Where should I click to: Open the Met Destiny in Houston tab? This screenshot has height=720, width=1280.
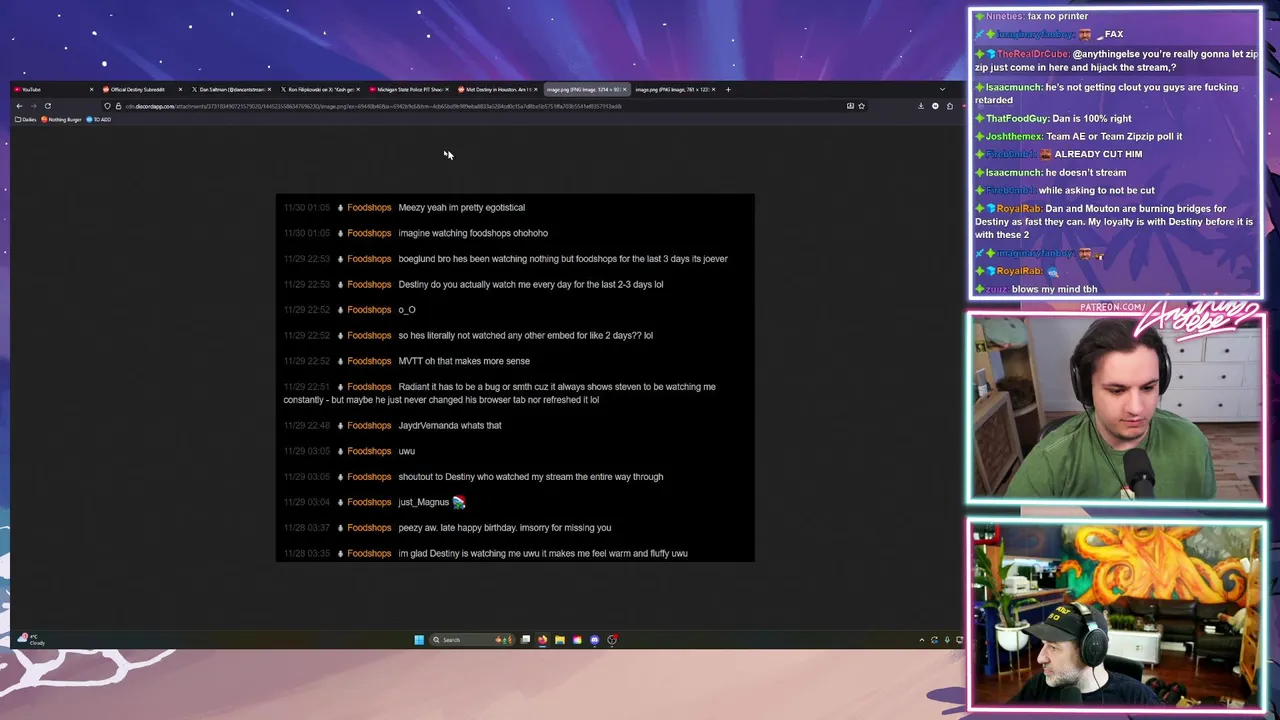coord(495,90)
